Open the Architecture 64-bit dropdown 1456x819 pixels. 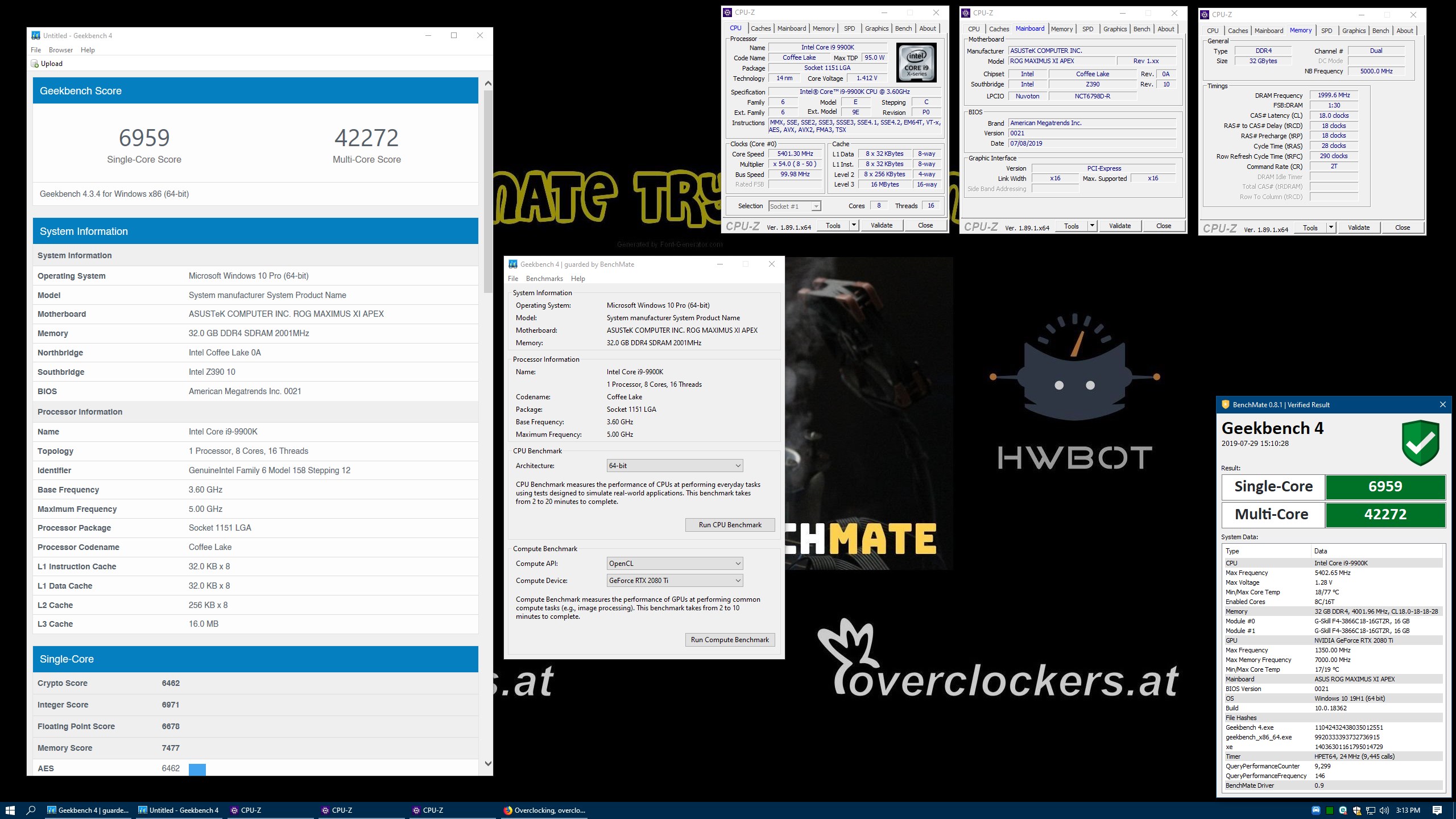(x=675, y=466)
